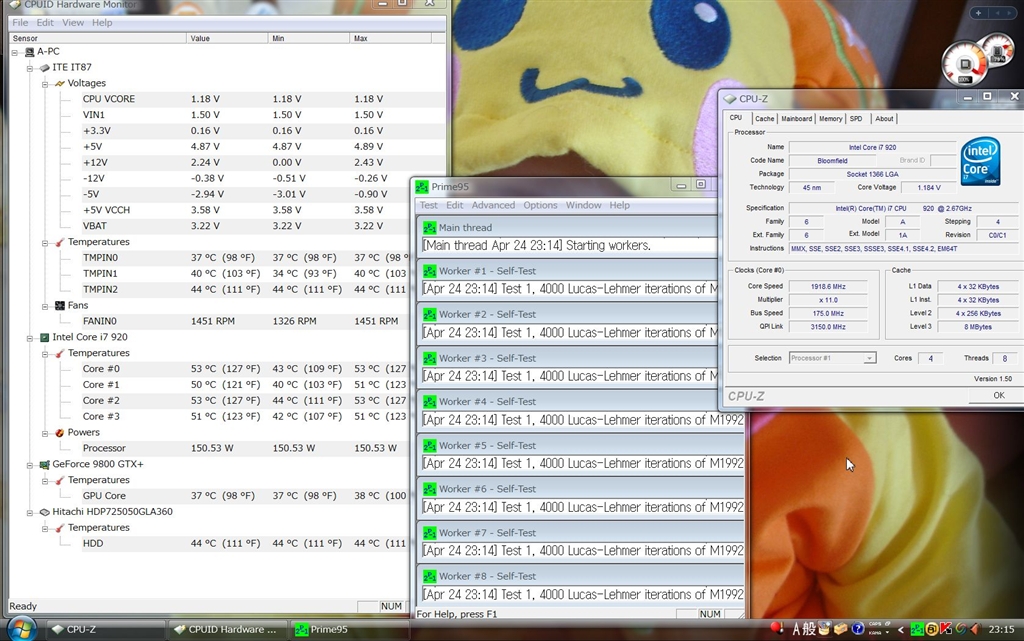The height and width of the screenshot is (641, 1024).
Task: Select FANIN0 fan row
Action: click(245, 321)
